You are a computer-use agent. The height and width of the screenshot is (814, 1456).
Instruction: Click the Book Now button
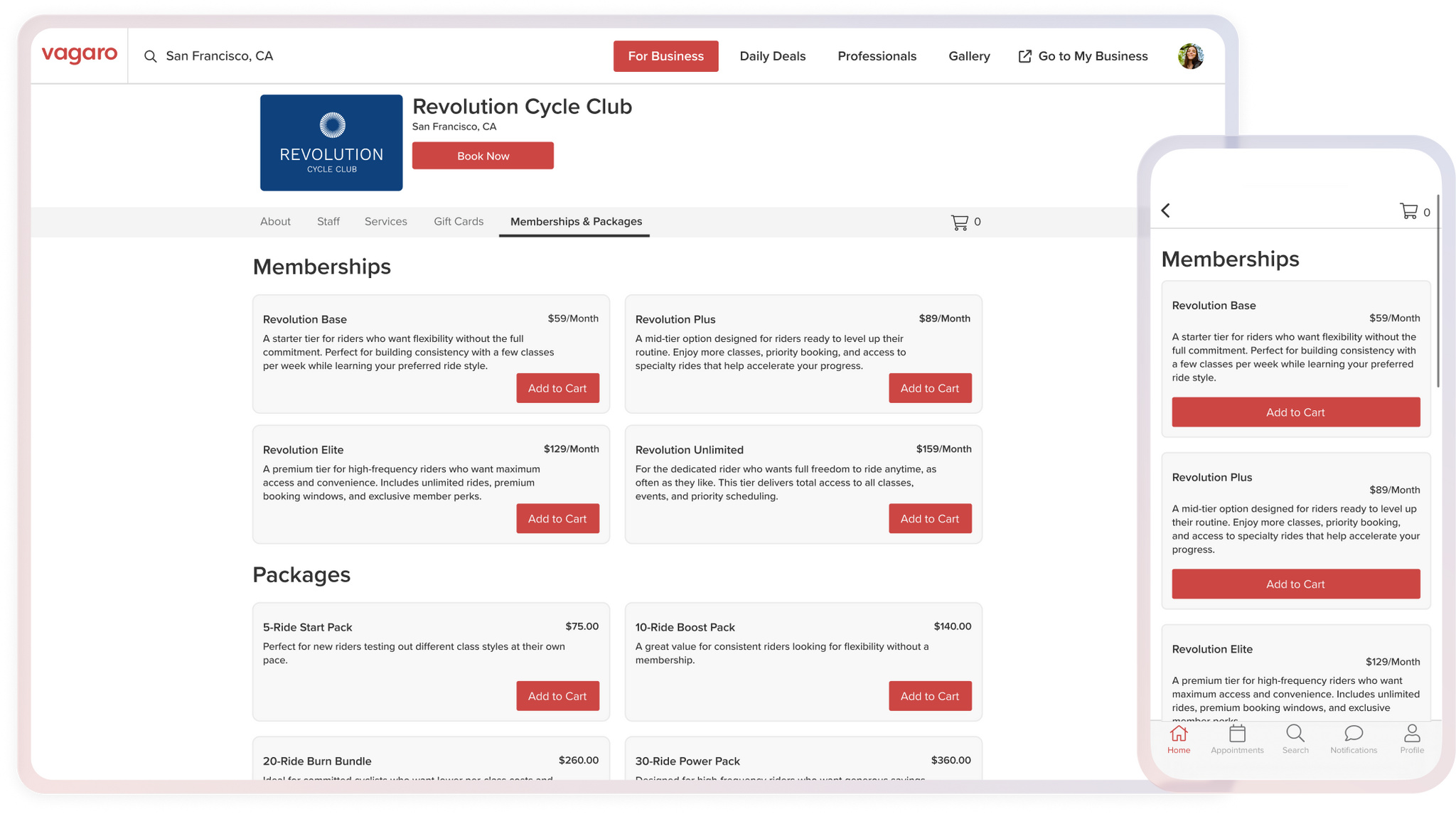(483, 156)
